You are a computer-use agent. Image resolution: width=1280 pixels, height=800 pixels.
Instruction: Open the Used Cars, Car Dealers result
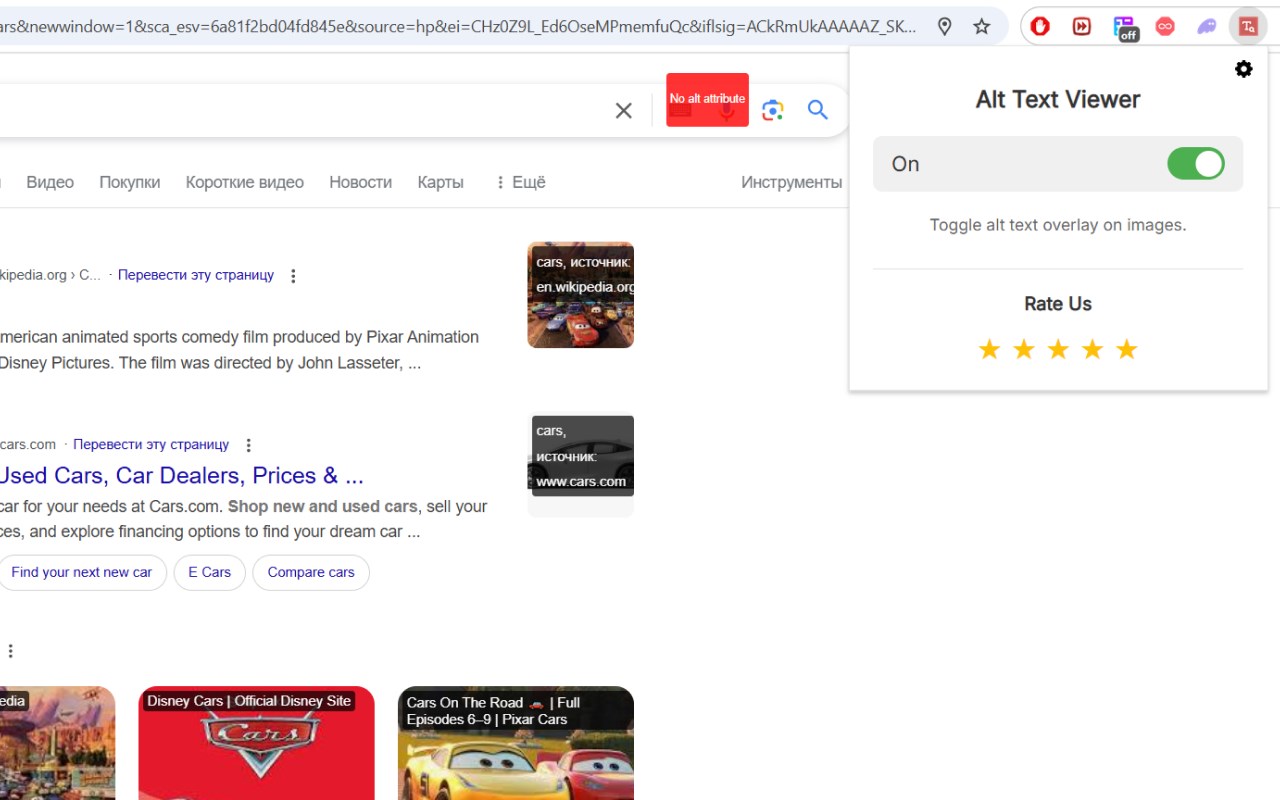pos(181,475)
